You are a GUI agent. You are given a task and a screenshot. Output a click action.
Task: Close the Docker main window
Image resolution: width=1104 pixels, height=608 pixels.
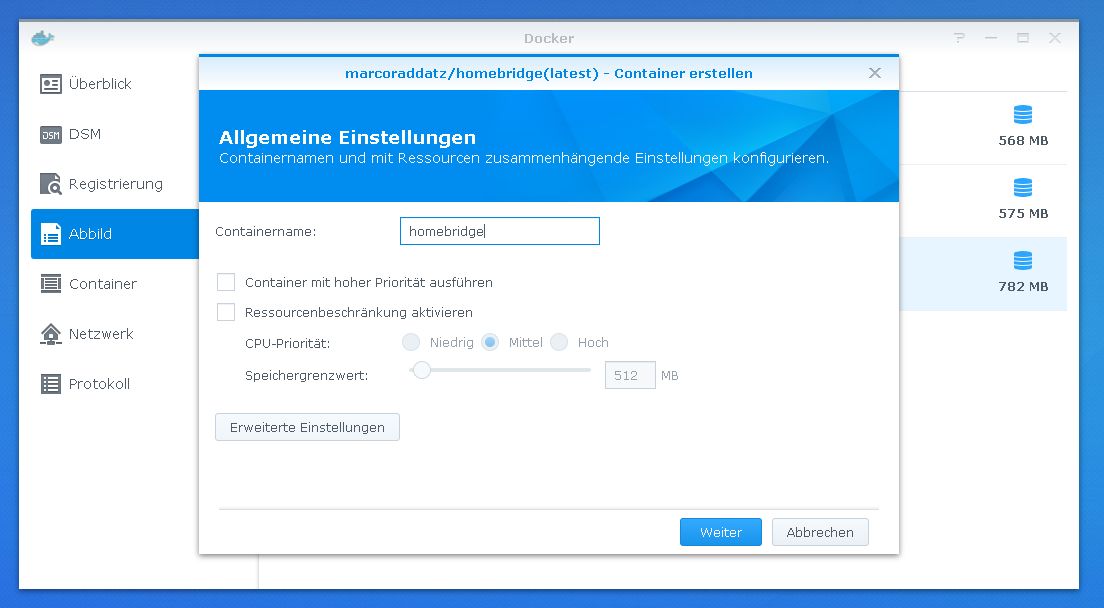pos(1054,38)
